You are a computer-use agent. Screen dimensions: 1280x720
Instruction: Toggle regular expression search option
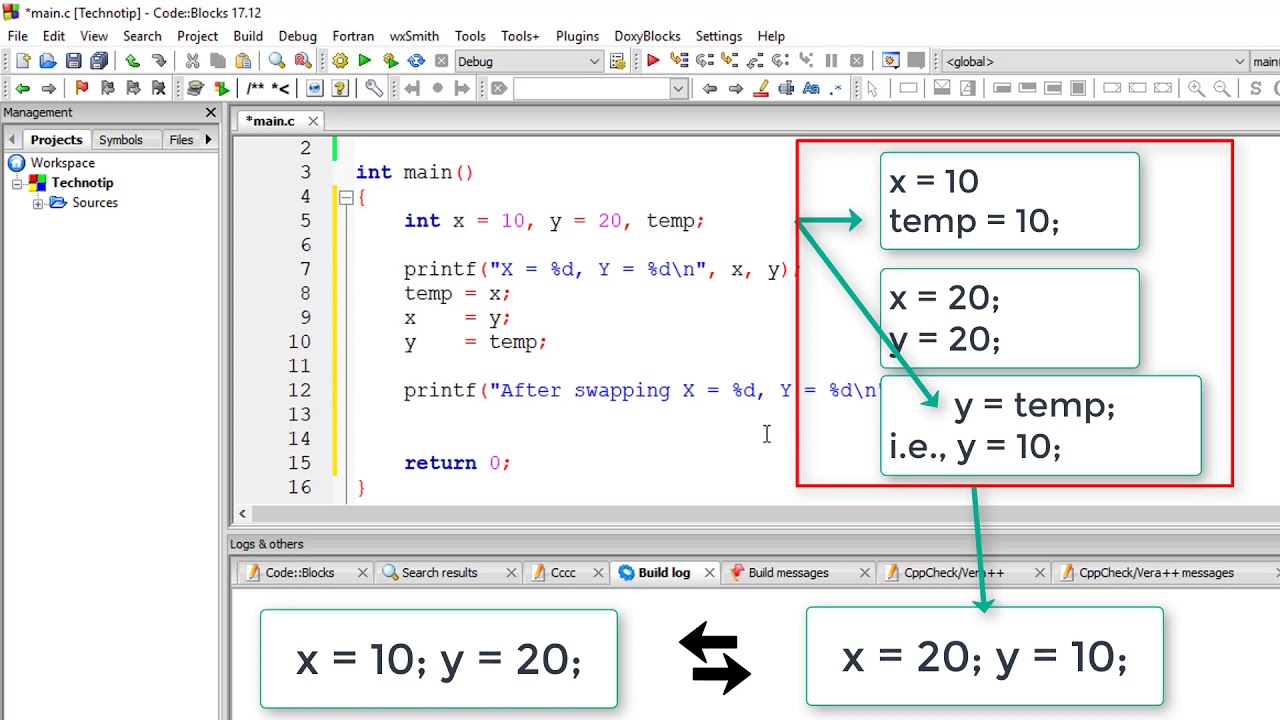pos(837,88)
